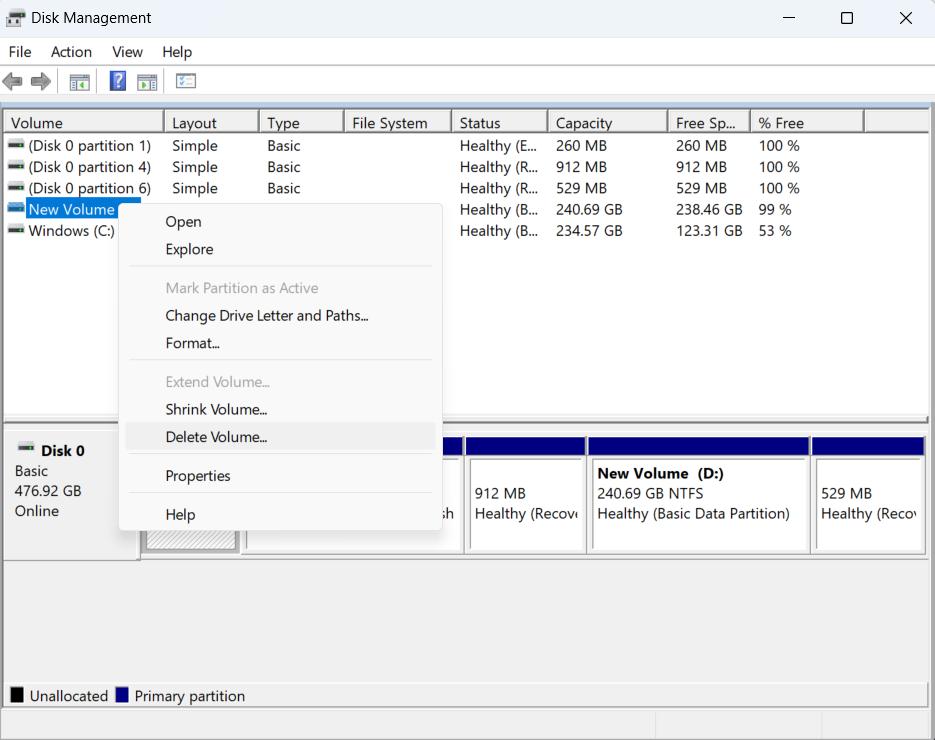
Task: Click the drive icon beside Disk 0 partition 4
Action: click(16, 166)
